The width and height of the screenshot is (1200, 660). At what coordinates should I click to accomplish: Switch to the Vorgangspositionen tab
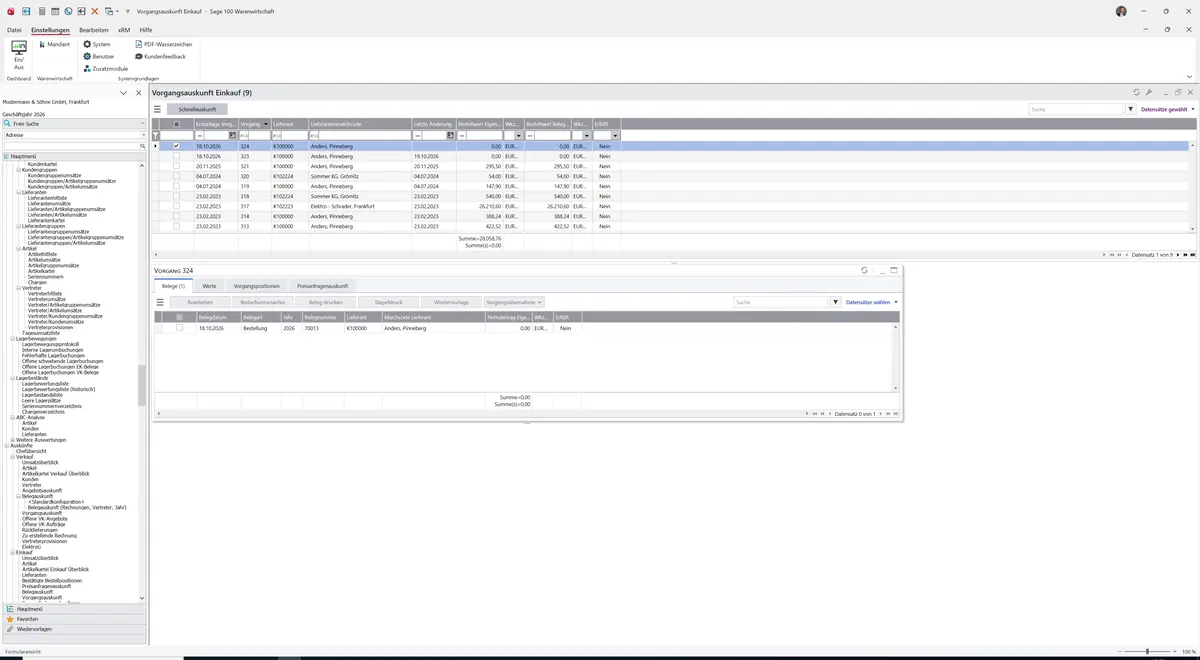(257, 286)
